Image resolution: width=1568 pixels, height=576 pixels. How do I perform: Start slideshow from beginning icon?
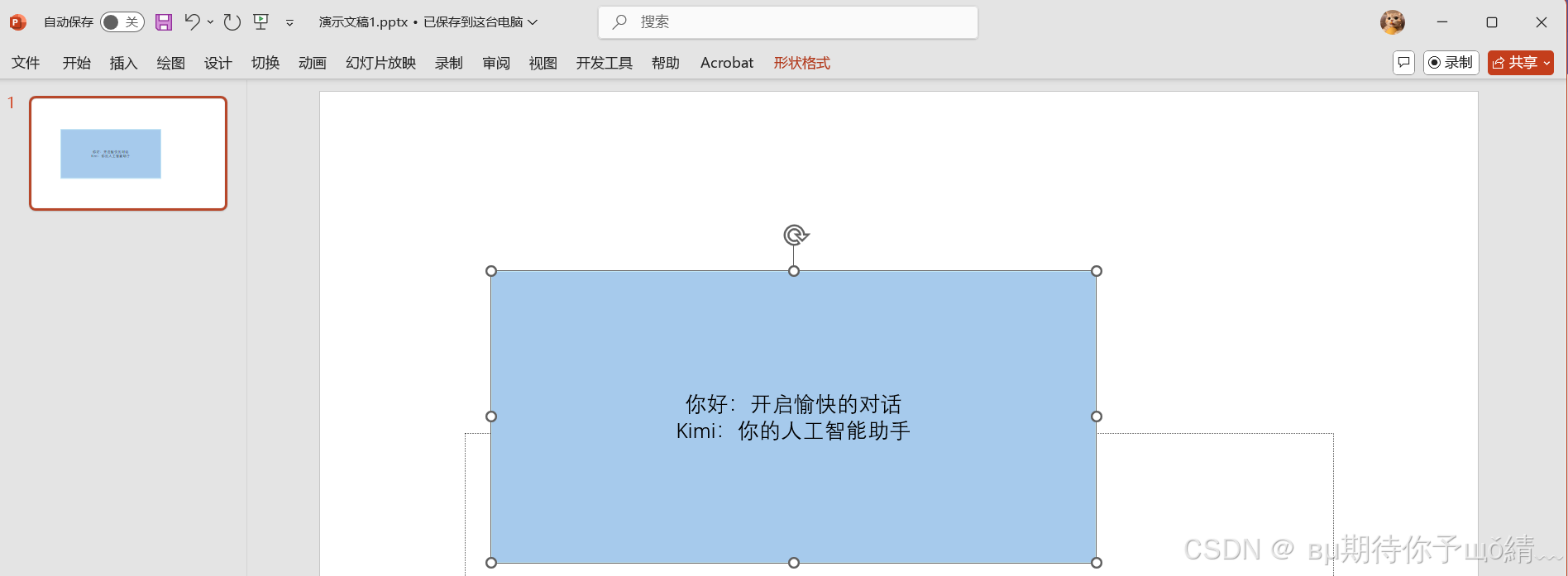[261, 22]
